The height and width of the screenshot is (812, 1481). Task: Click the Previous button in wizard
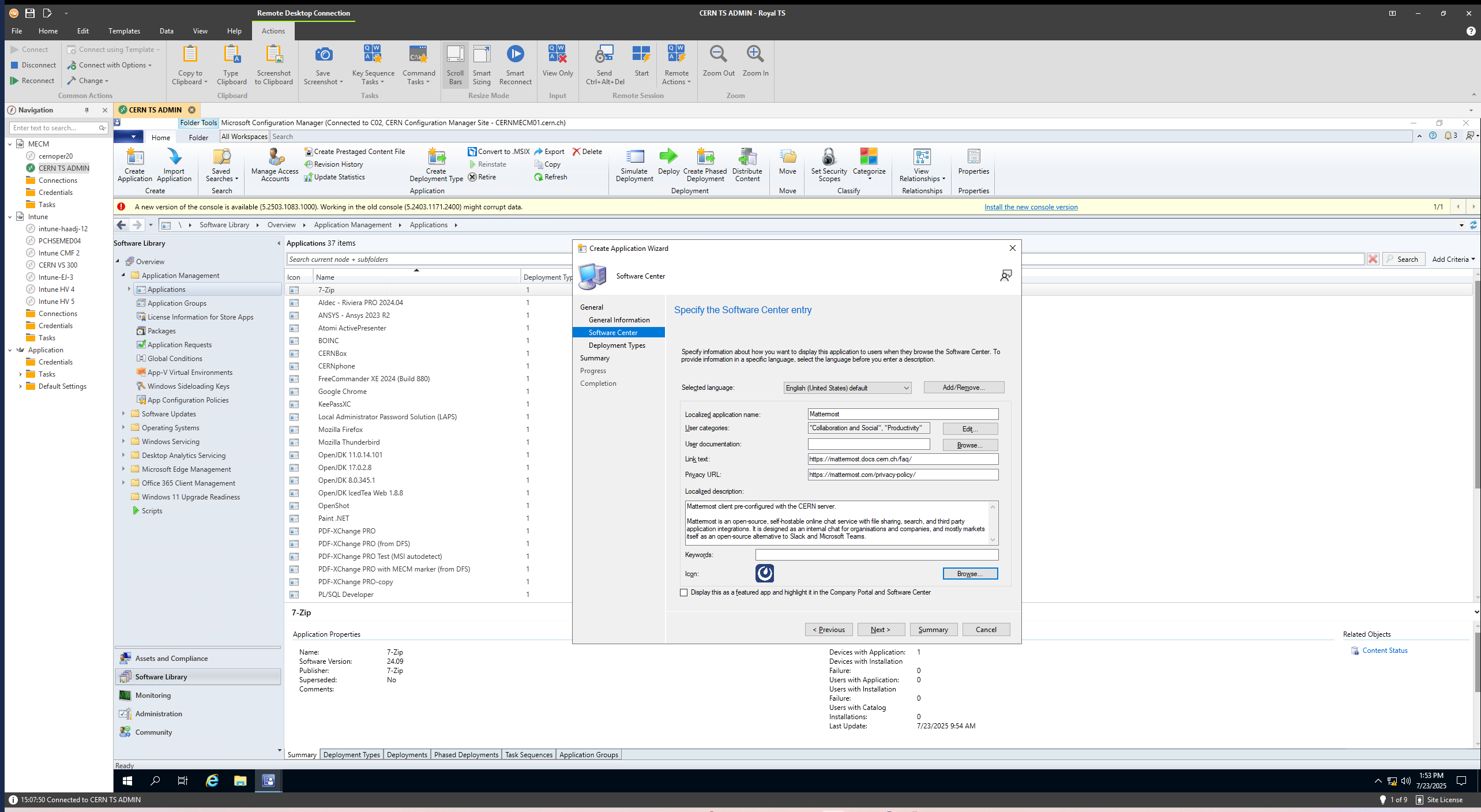829,630
